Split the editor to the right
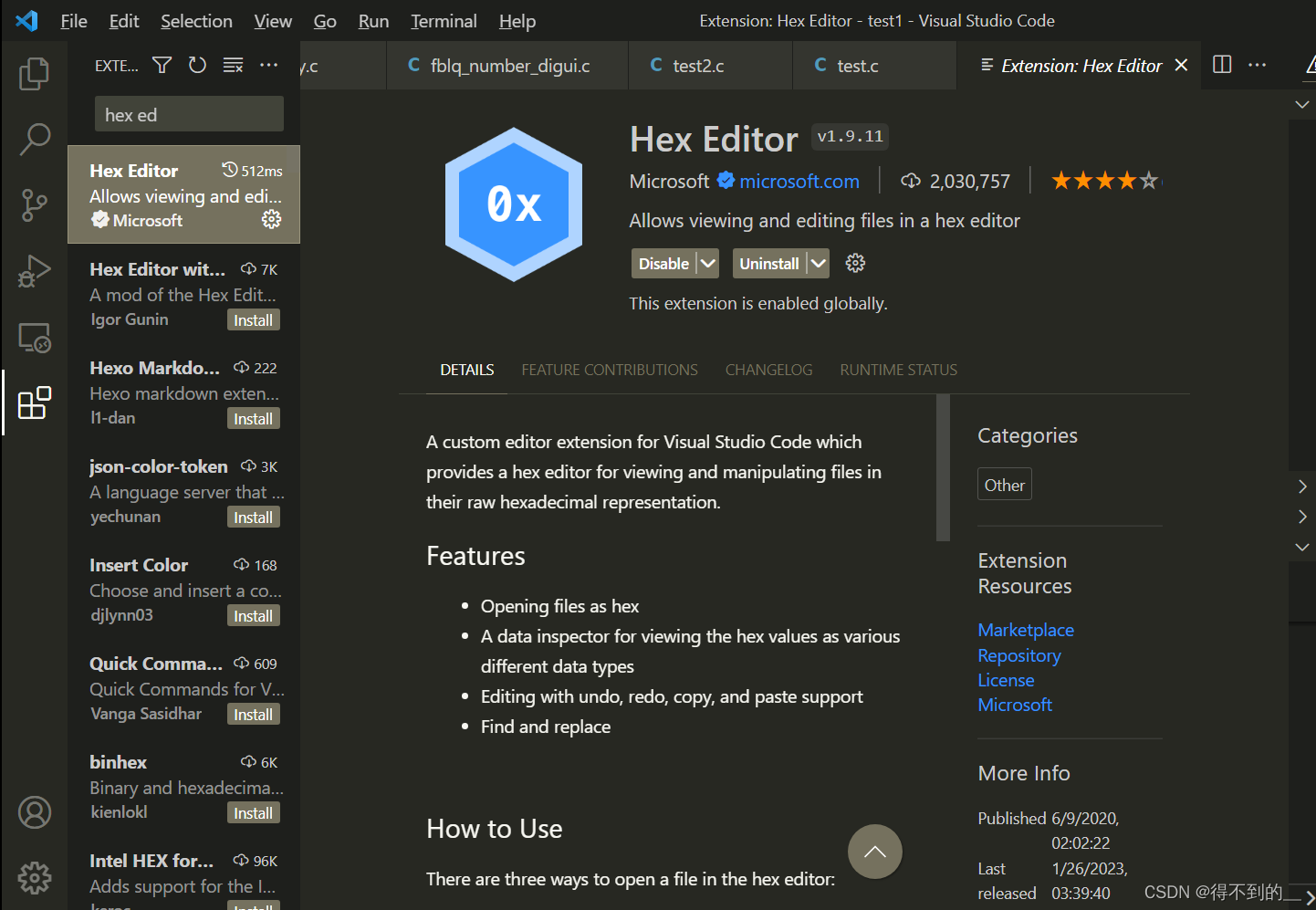Viewport: 1316px width, 910px height. [1222, 65]
